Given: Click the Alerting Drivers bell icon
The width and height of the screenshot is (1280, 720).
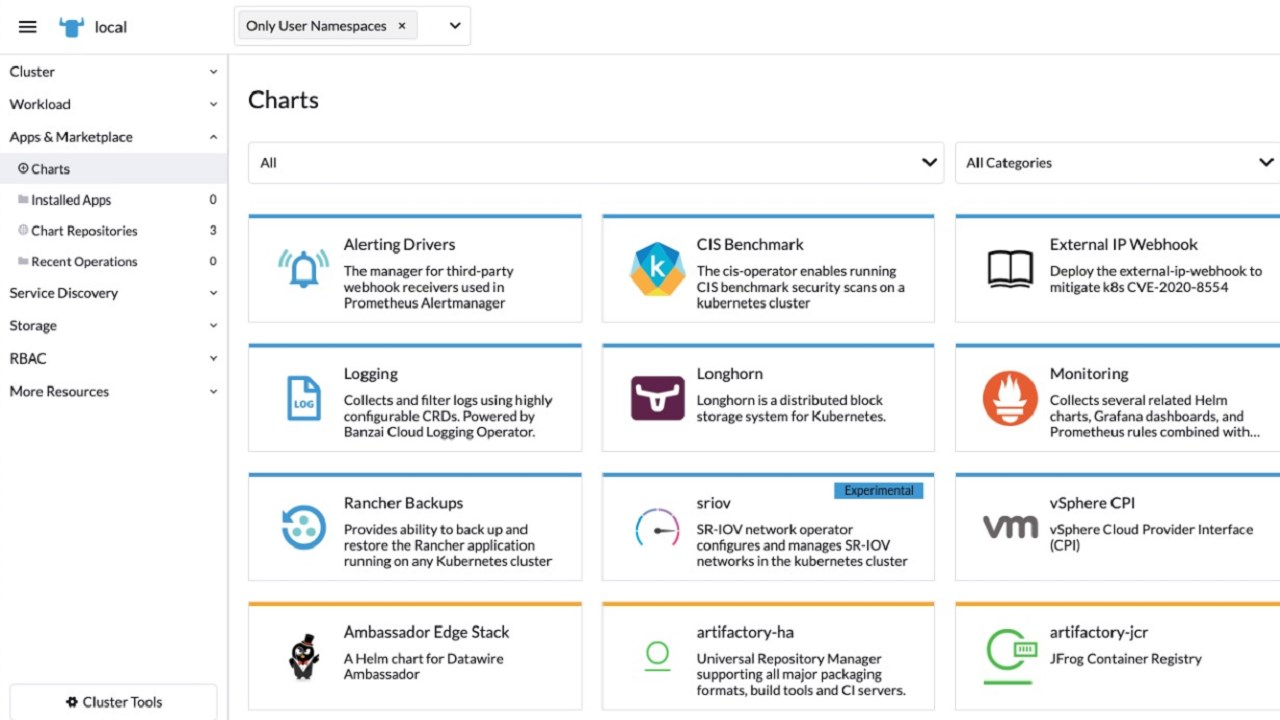Looking at the screenshot, I should 303,269.
